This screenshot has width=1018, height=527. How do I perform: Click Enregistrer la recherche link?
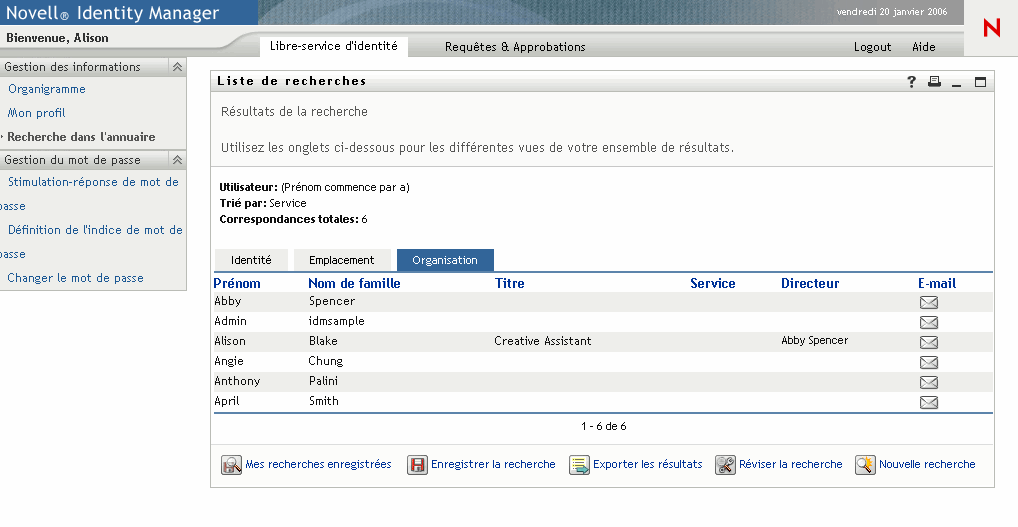pyautogui.click(x=493, y=464)
